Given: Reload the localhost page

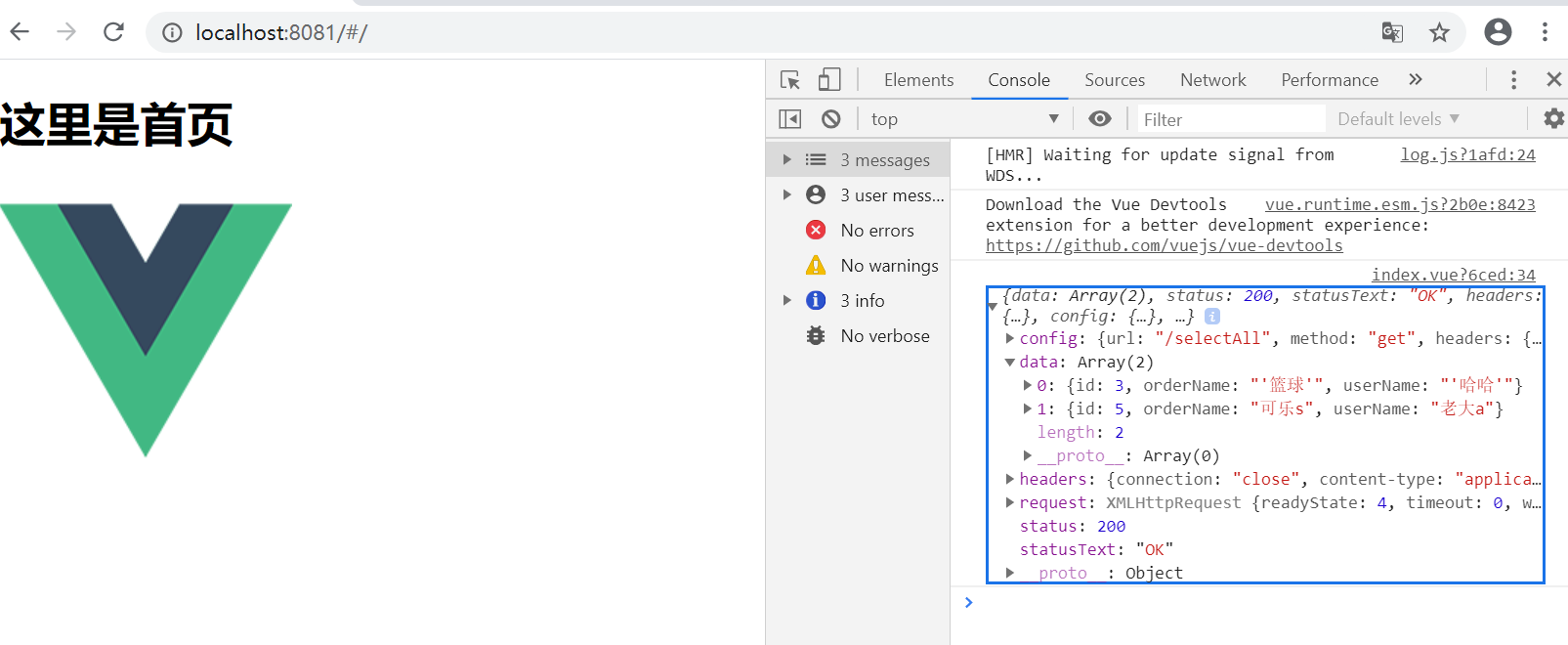Looking at the screenshot, I should click(113, 32).
